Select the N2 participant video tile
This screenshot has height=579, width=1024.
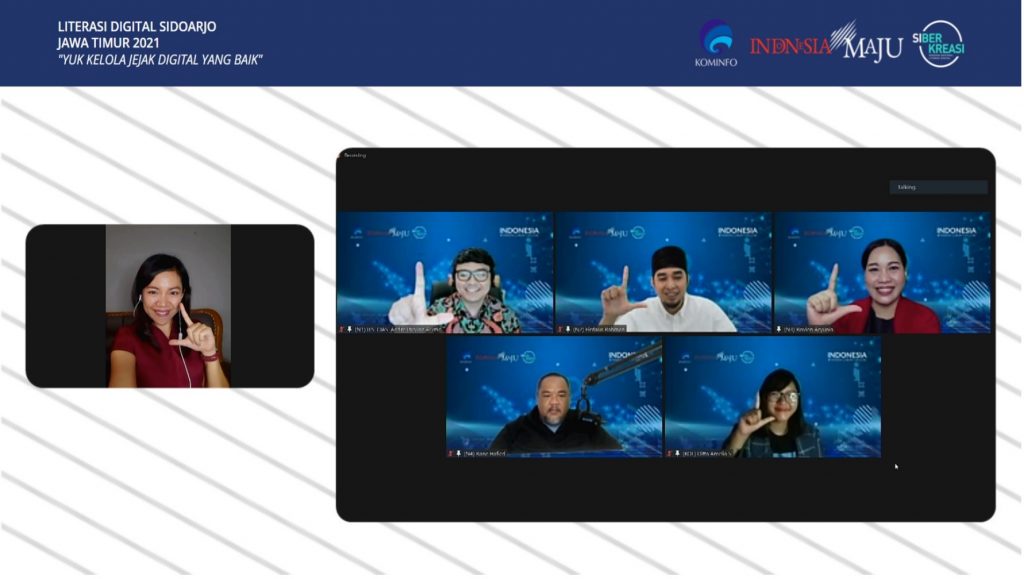[x=663, y=271]
